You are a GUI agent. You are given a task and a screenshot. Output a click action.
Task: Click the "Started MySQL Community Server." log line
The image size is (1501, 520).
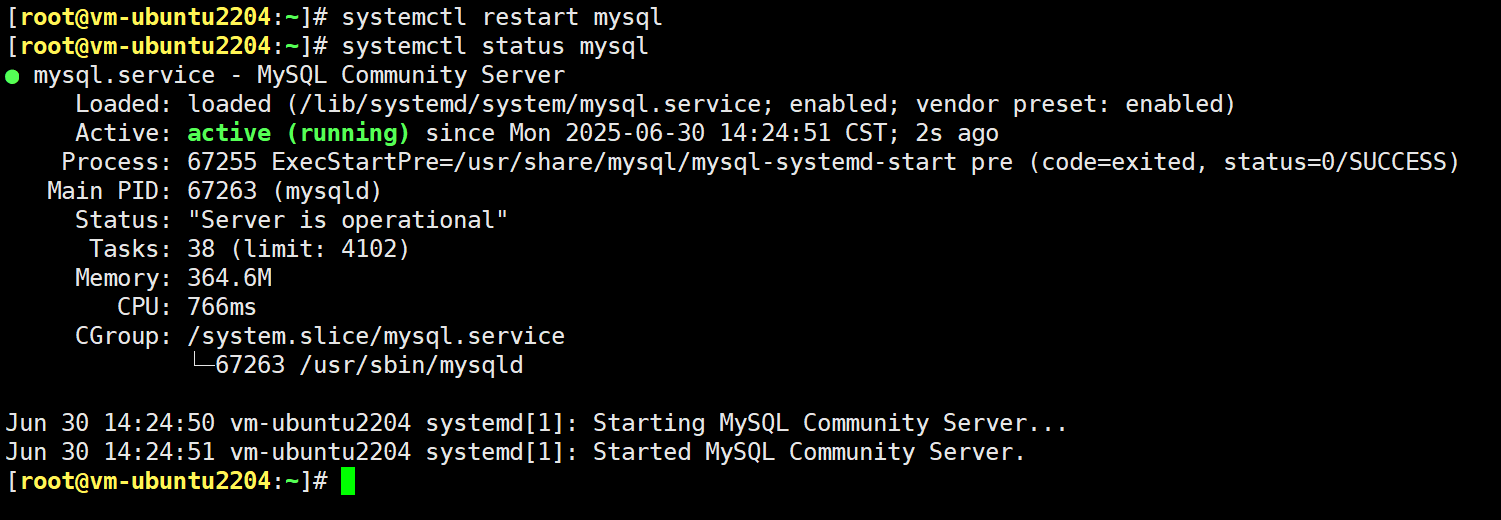pyautogui.click(x=809, y=452)
